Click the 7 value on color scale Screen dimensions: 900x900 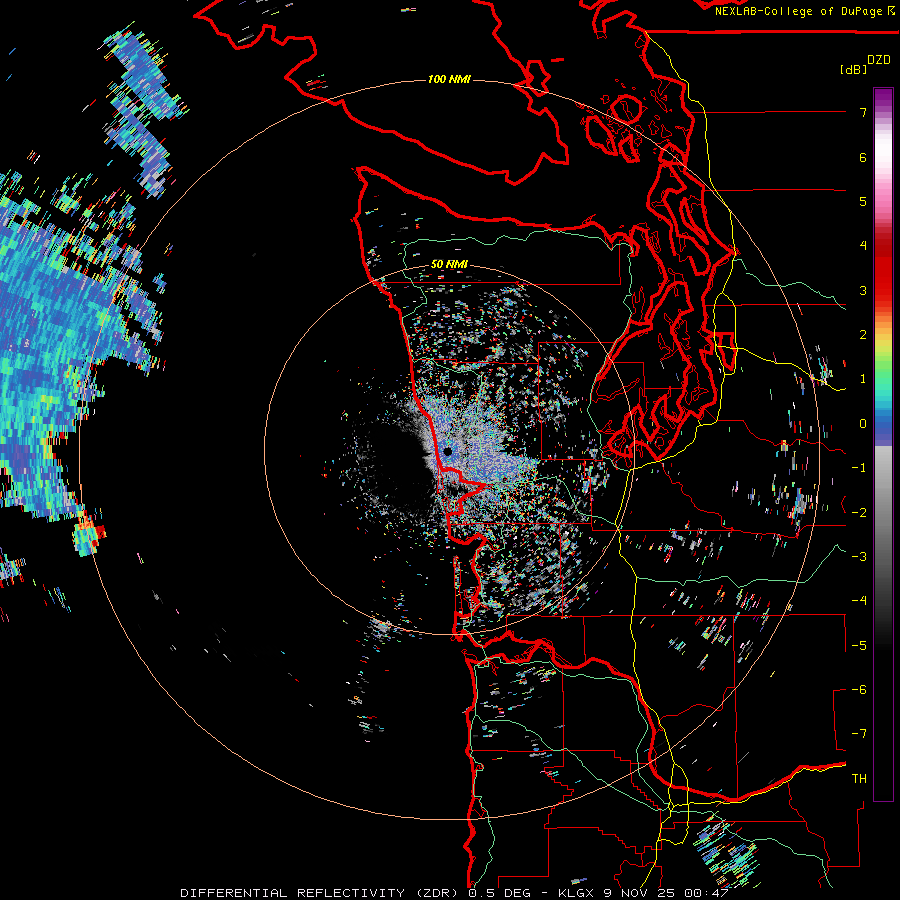(863, 112)
